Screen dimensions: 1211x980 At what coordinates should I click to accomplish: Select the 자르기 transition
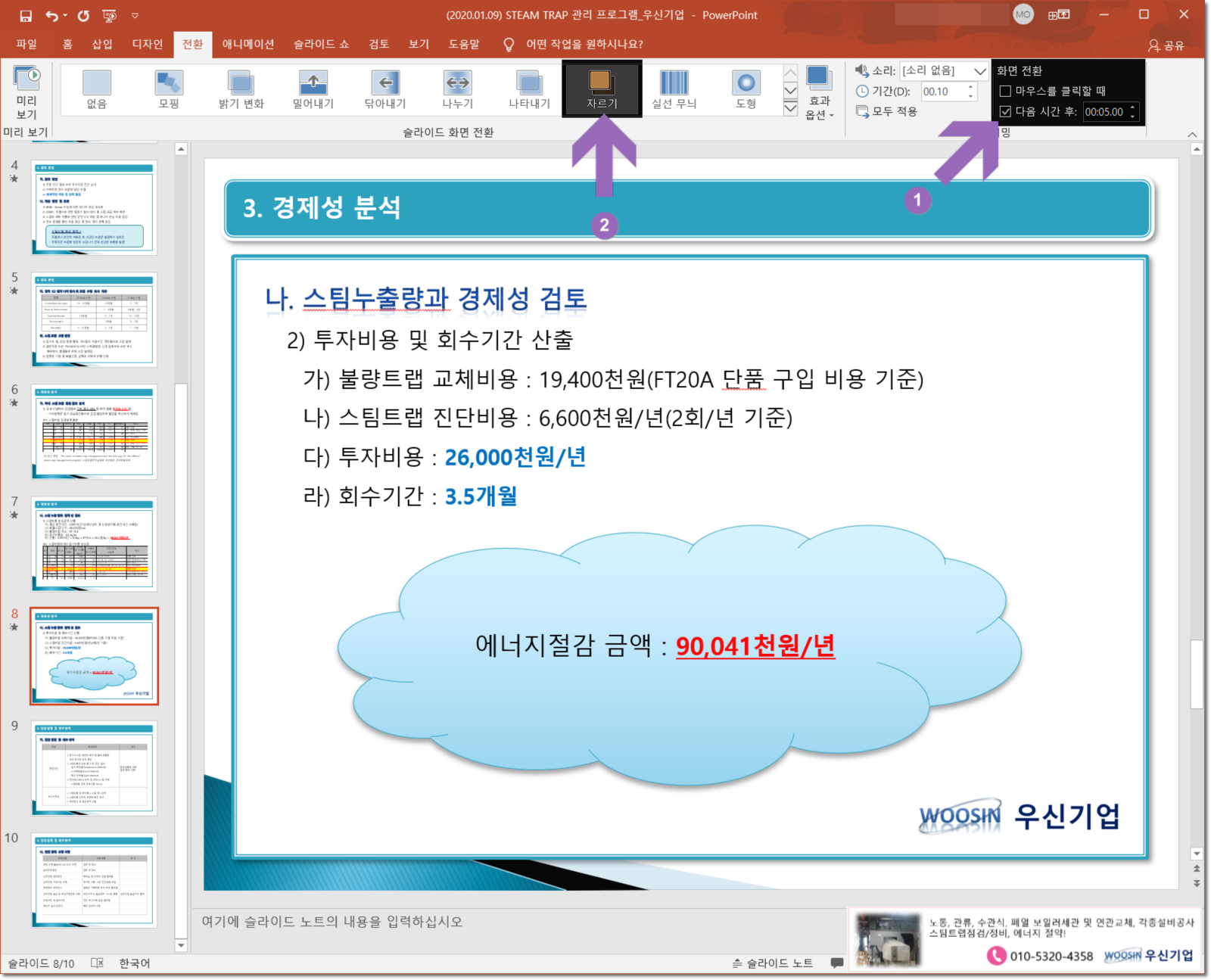(x=602, y=89)
